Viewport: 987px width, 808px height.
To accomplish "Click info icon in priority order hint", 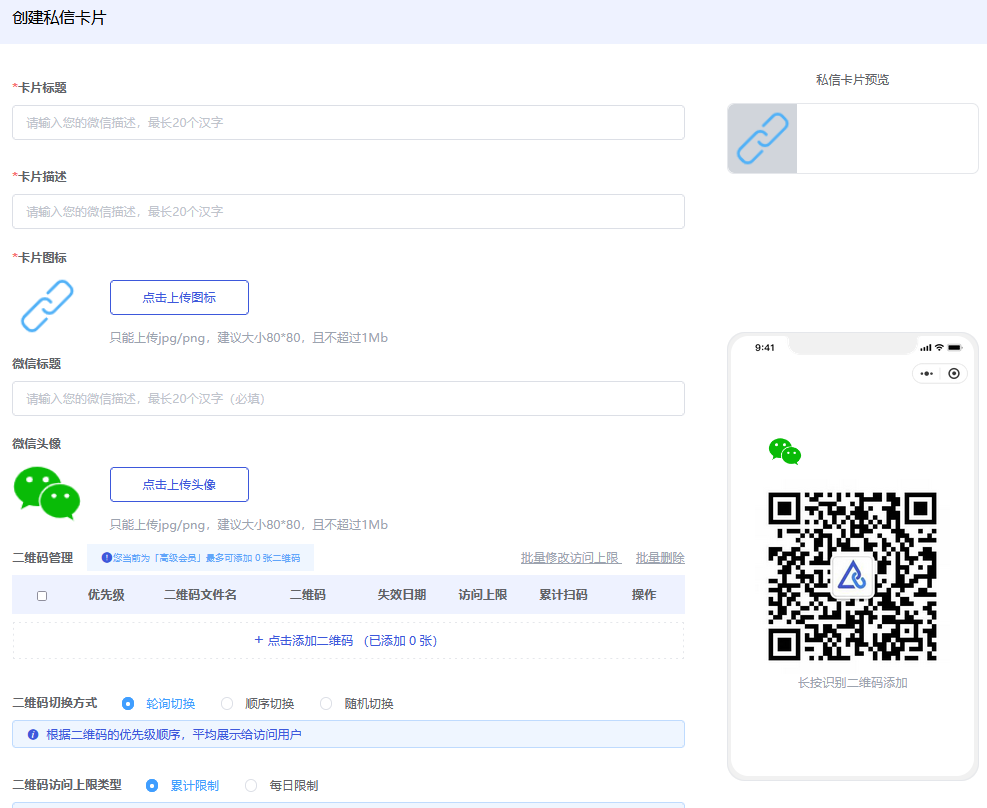I will pyautogui.click(x=33, y=734).
